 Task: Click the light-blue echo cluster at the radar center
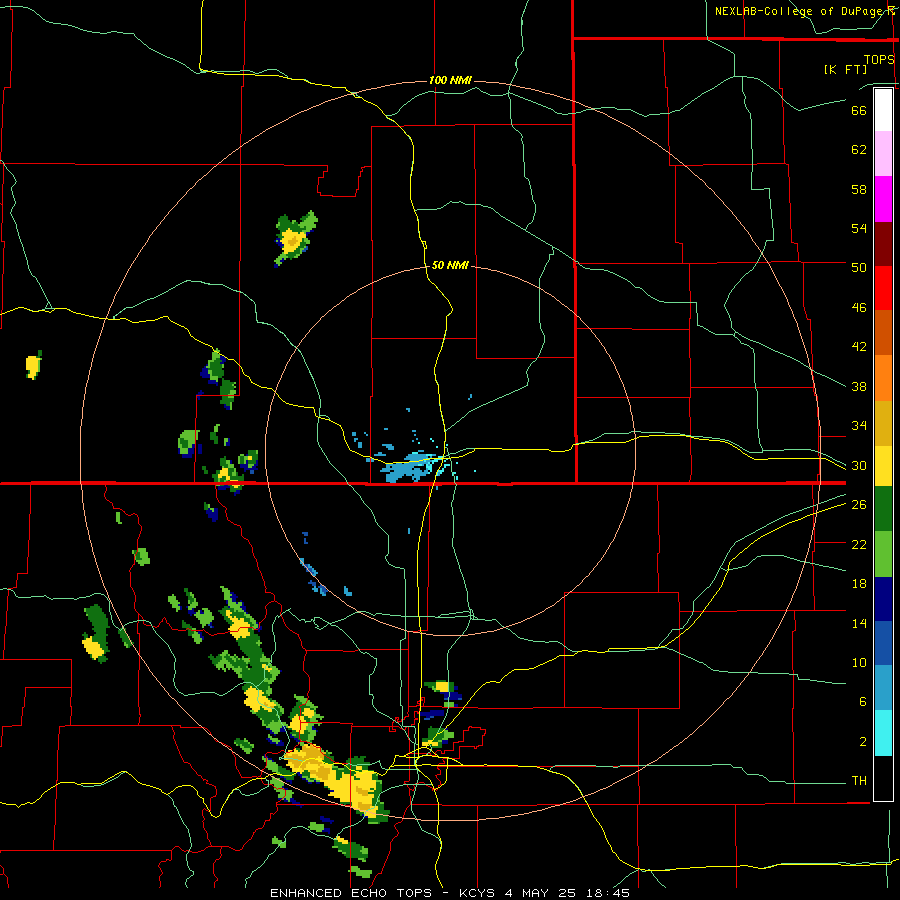pos(409,466)
